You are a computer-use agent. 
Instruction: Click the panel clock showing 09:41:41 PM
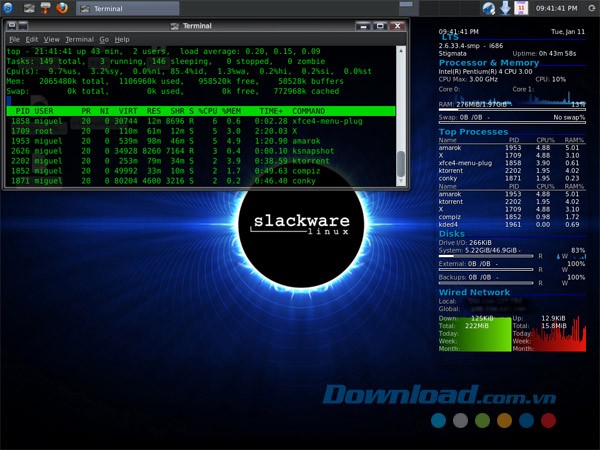pos(556,8)
